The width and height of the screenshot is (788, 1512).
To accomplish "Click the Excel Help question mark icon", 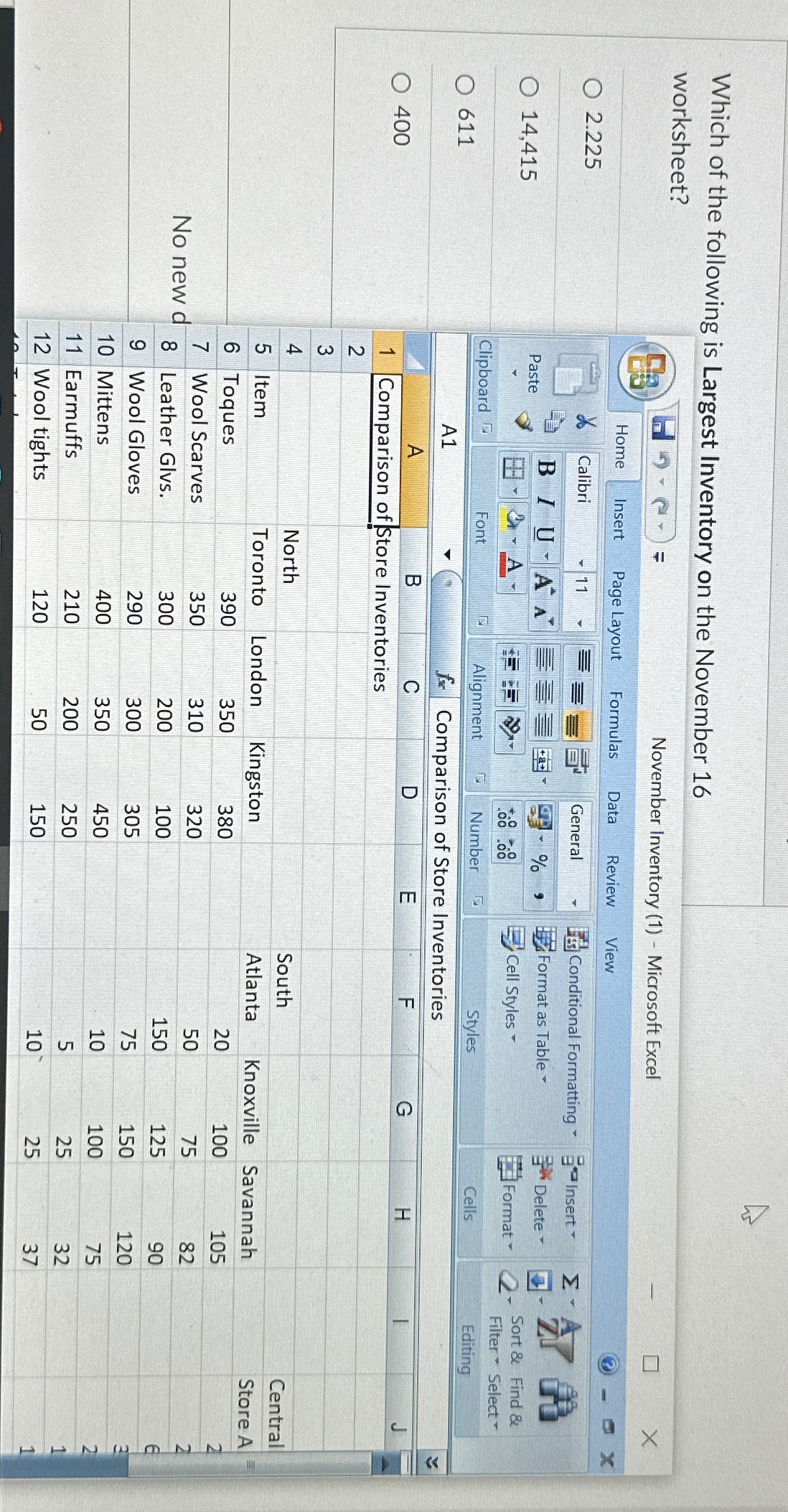I will (x=610, y=1365).
